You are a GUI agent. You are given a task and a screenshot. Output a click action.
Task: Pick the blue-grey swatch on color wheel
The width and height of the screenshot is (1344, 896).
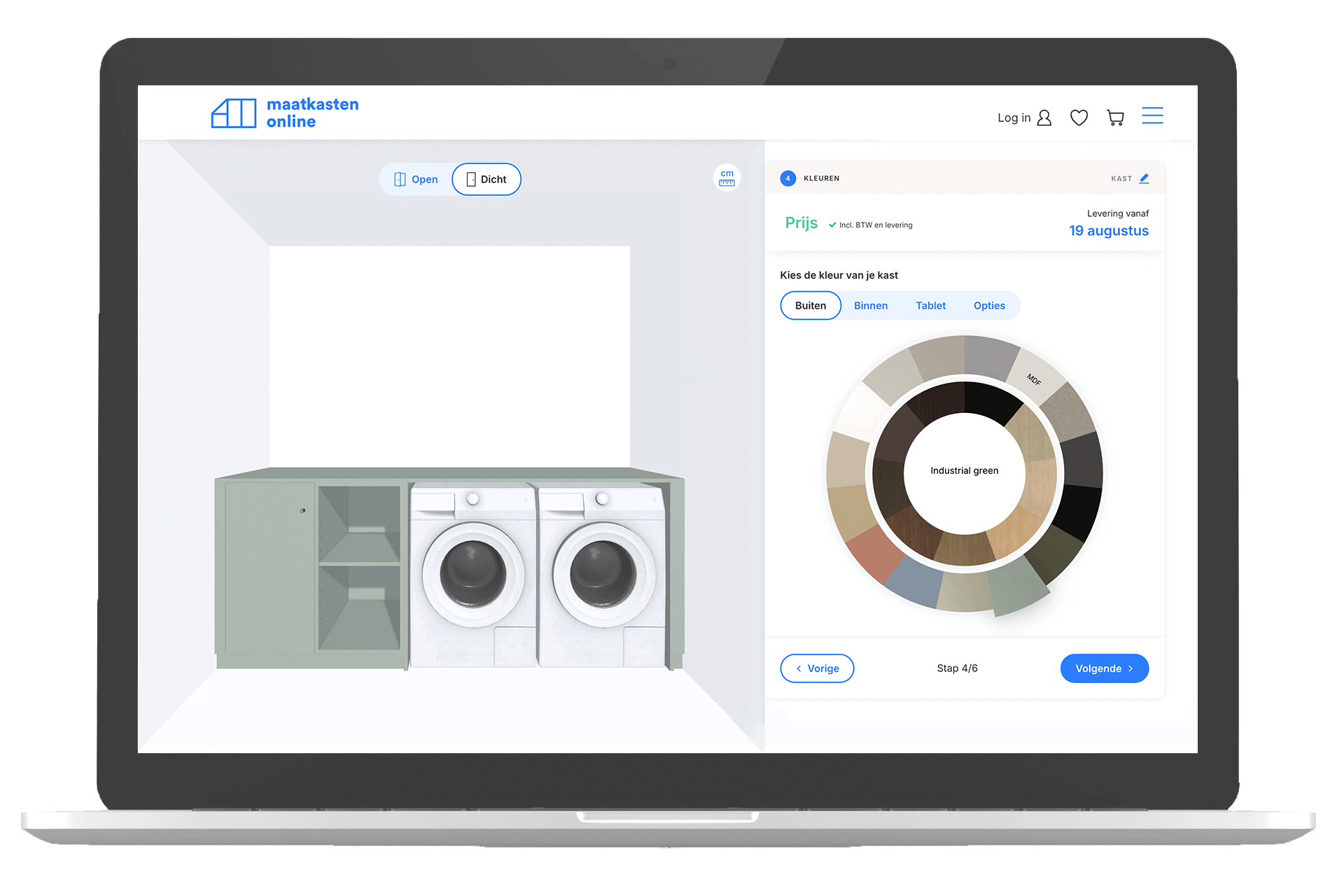916,582
